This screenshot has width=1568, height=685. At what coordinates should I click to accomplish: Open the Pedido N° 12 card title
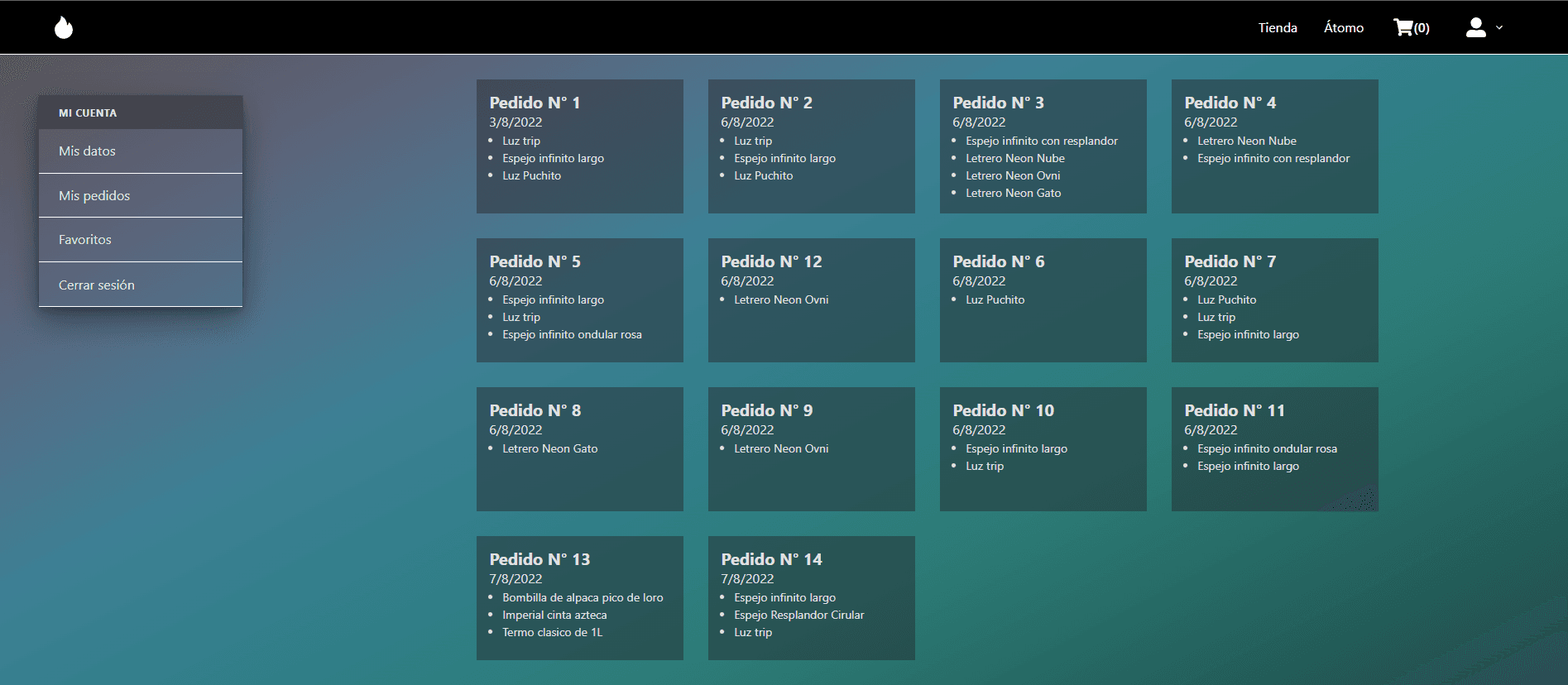[771, 261]
